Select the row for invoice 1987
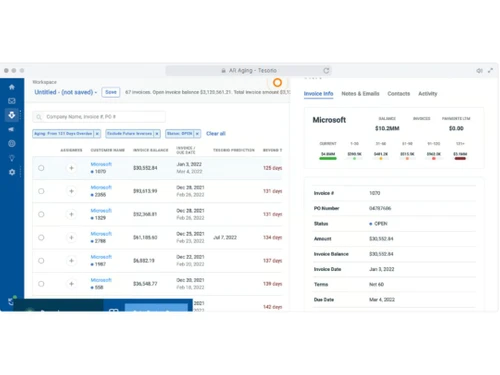This screenshot has width=500, height=375. (41, 261)
